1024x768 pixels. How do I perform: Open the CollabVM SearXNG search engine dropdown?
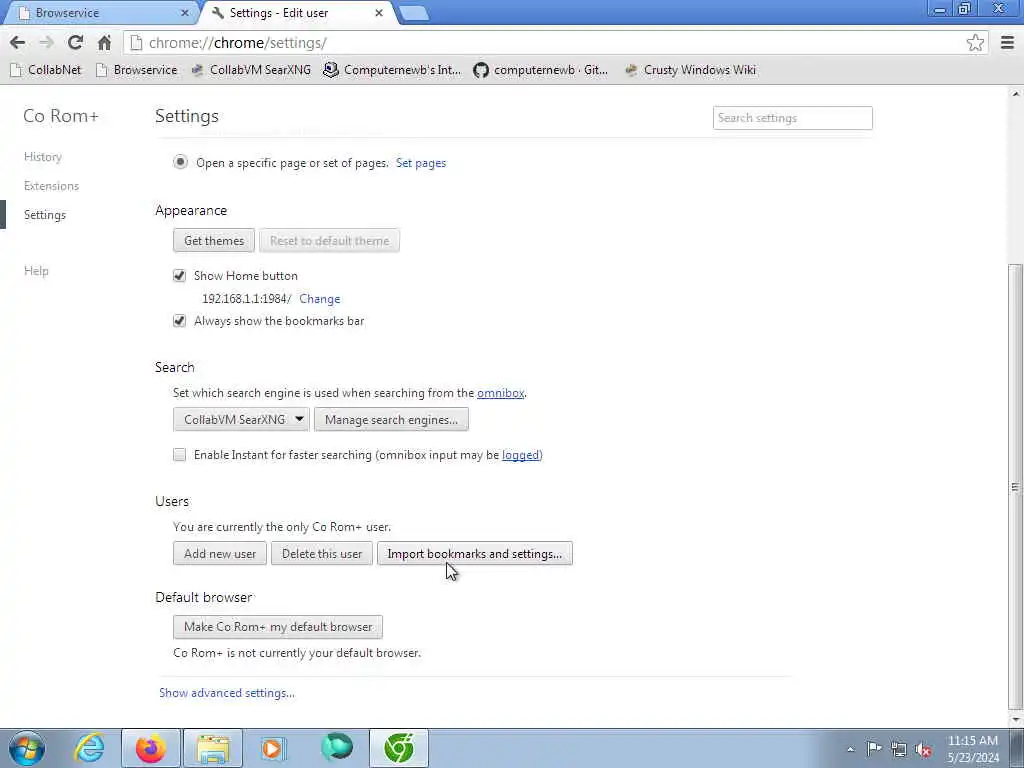coord(241,419)
